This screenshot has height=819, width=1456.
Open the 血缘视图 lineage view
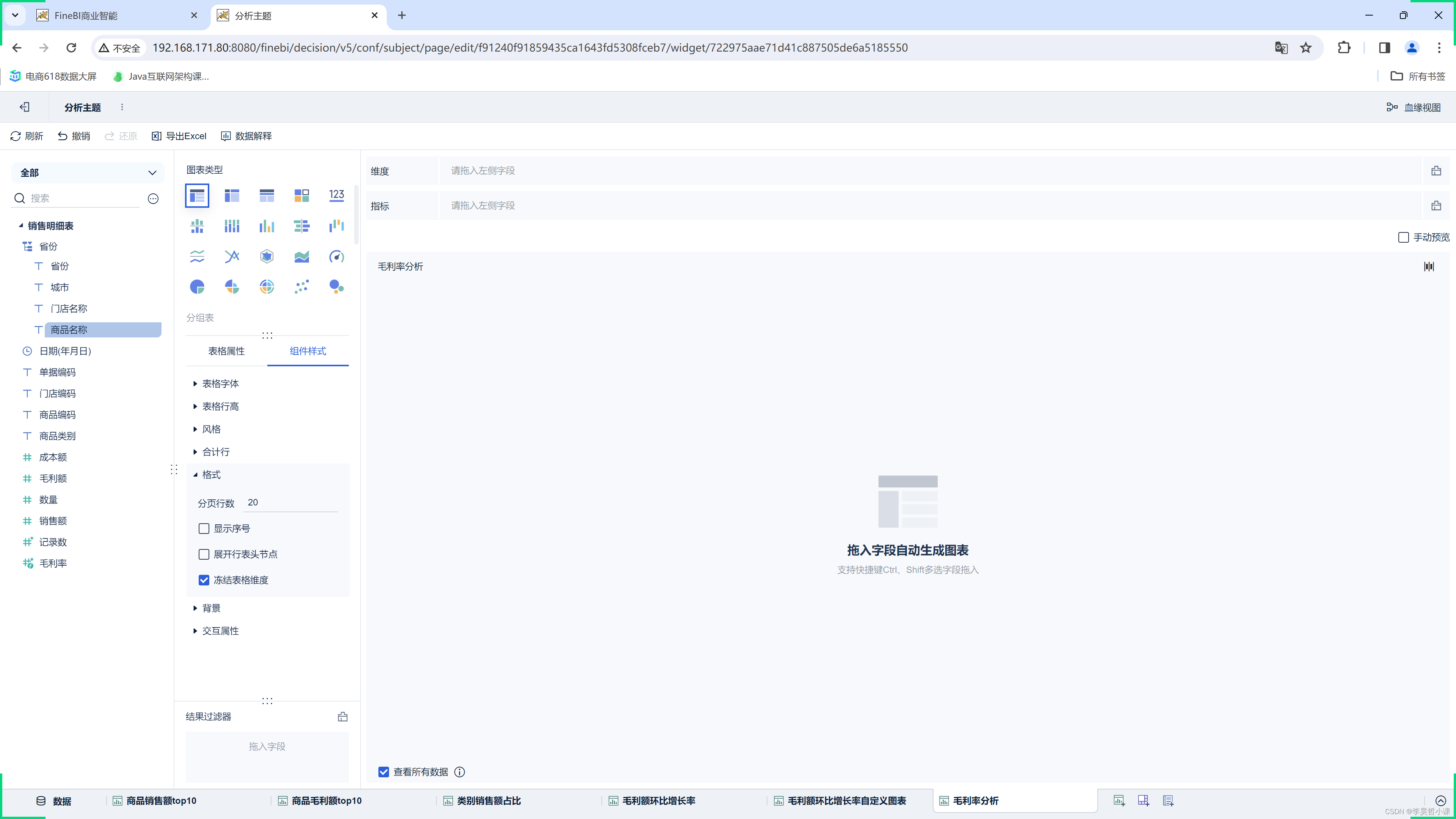(x=1414, y=107)
